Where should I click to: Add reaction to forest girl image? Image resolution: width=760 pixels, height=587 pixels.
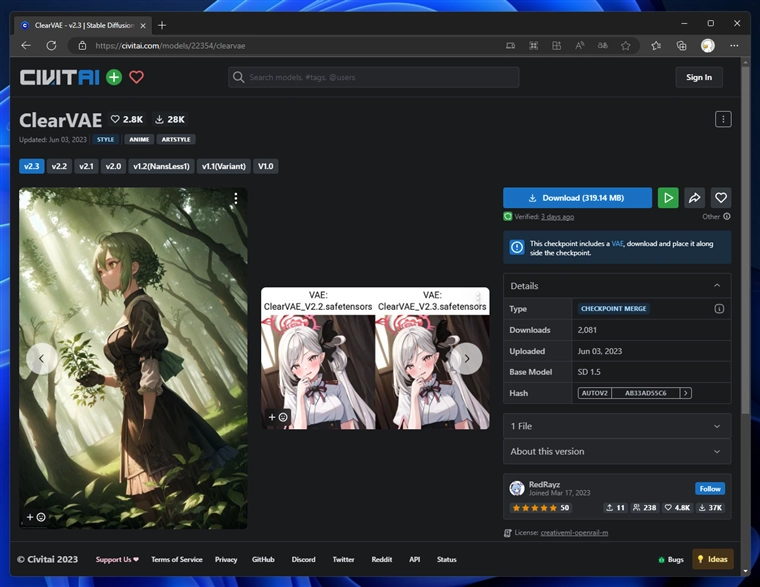[x=36, y=517]
